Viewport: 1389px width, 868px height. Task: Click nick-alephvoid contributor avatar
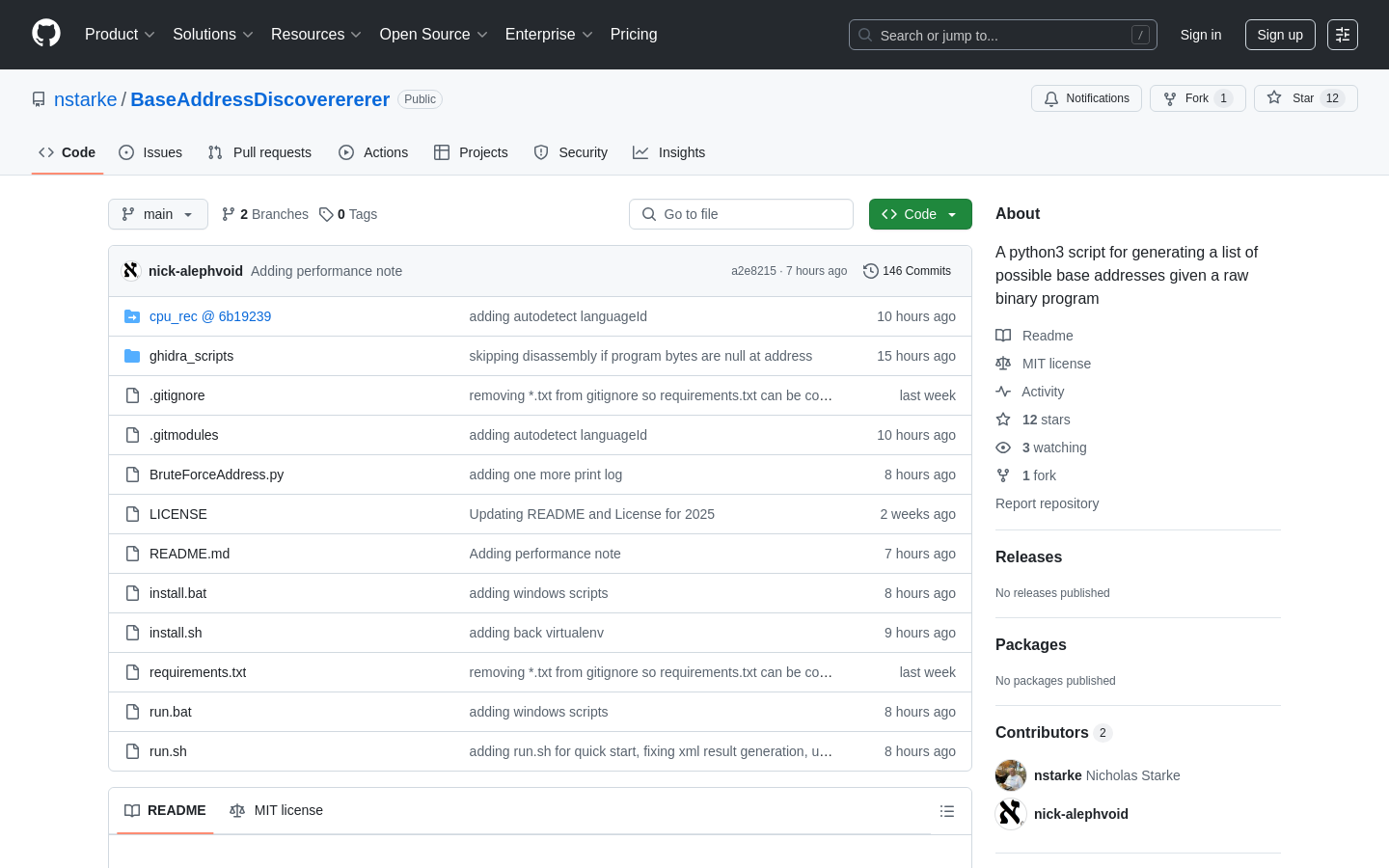(x=1011, y=814)
